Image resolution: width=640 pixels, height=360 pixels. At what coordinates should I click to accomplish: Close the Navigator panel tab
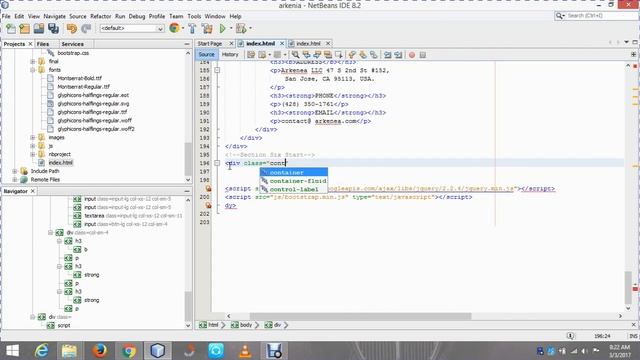click(33, 191)
